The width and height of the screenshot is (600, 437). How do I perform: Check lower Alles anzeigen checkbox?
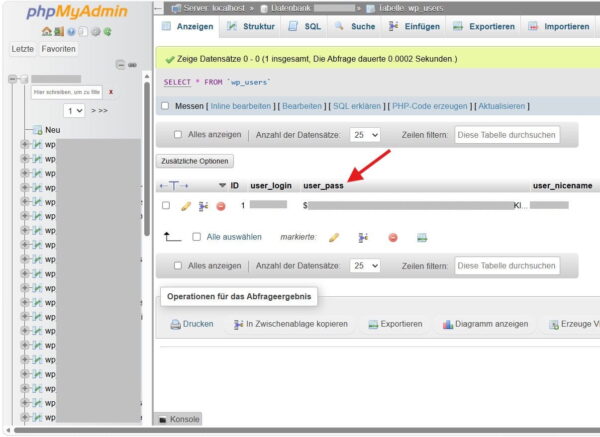click(178, 265)
